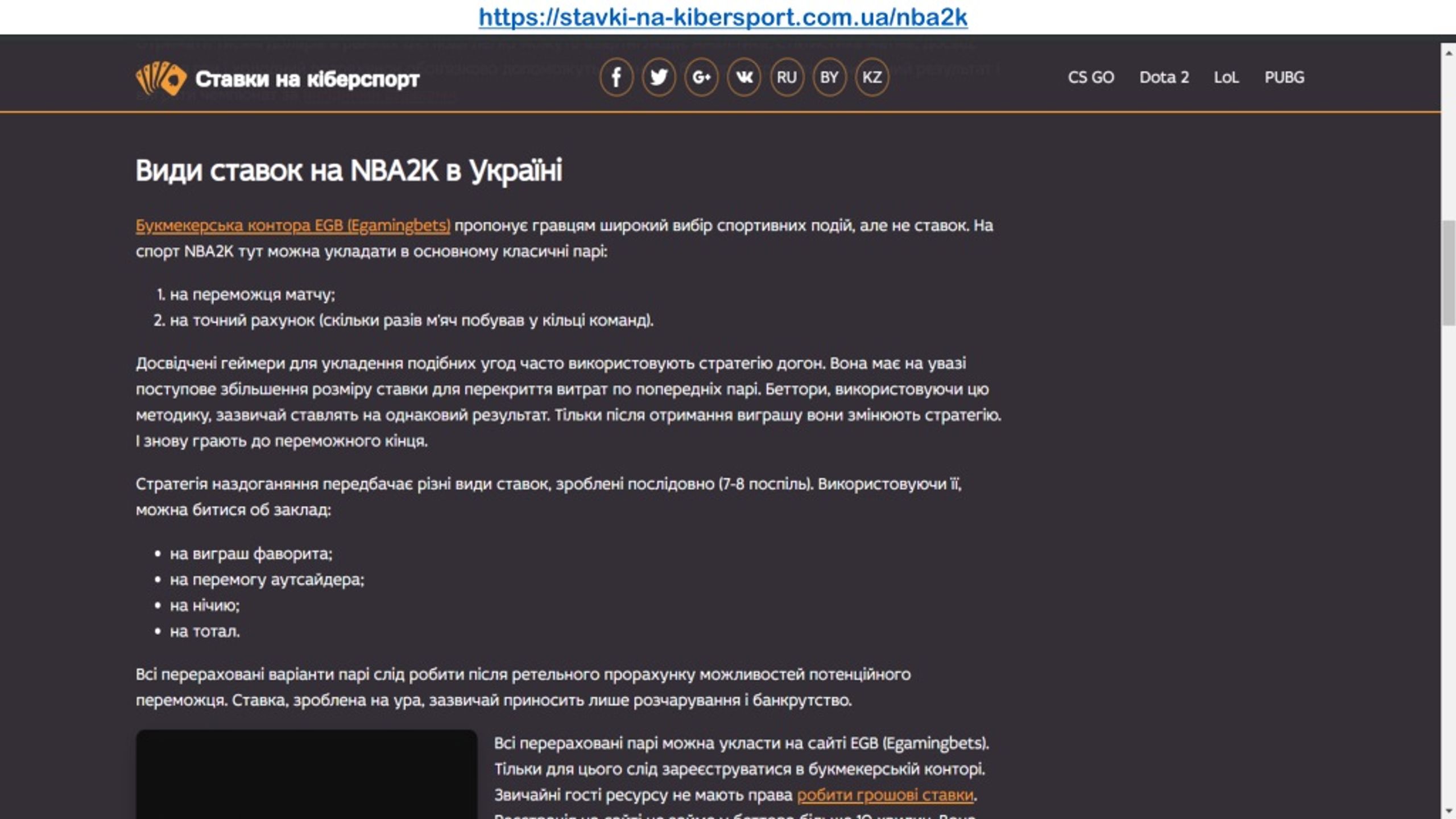Image resolution: width=1456 pixels, height=819 pixels.
Task: Open the LoL menu item
Action: (1226, 77)
